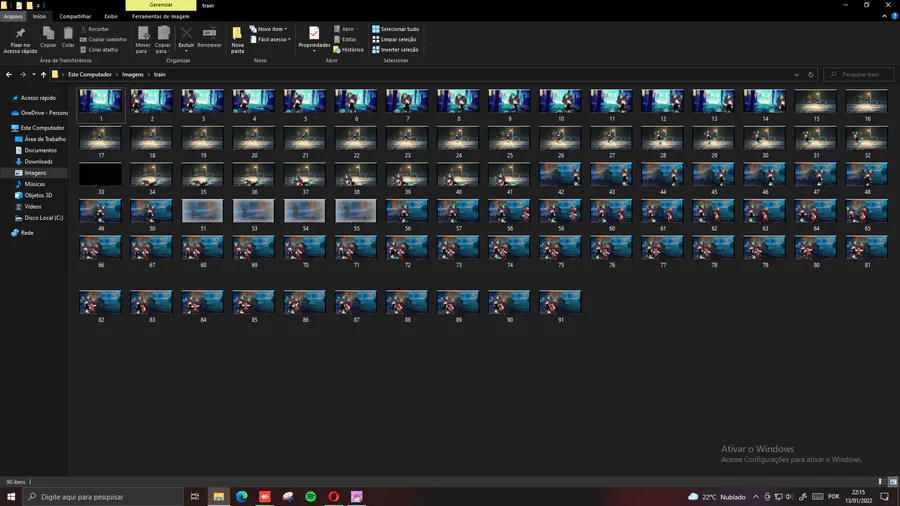Refresh the train folder
The width and height of the screenshot is (900, 506).
[810, 75]
